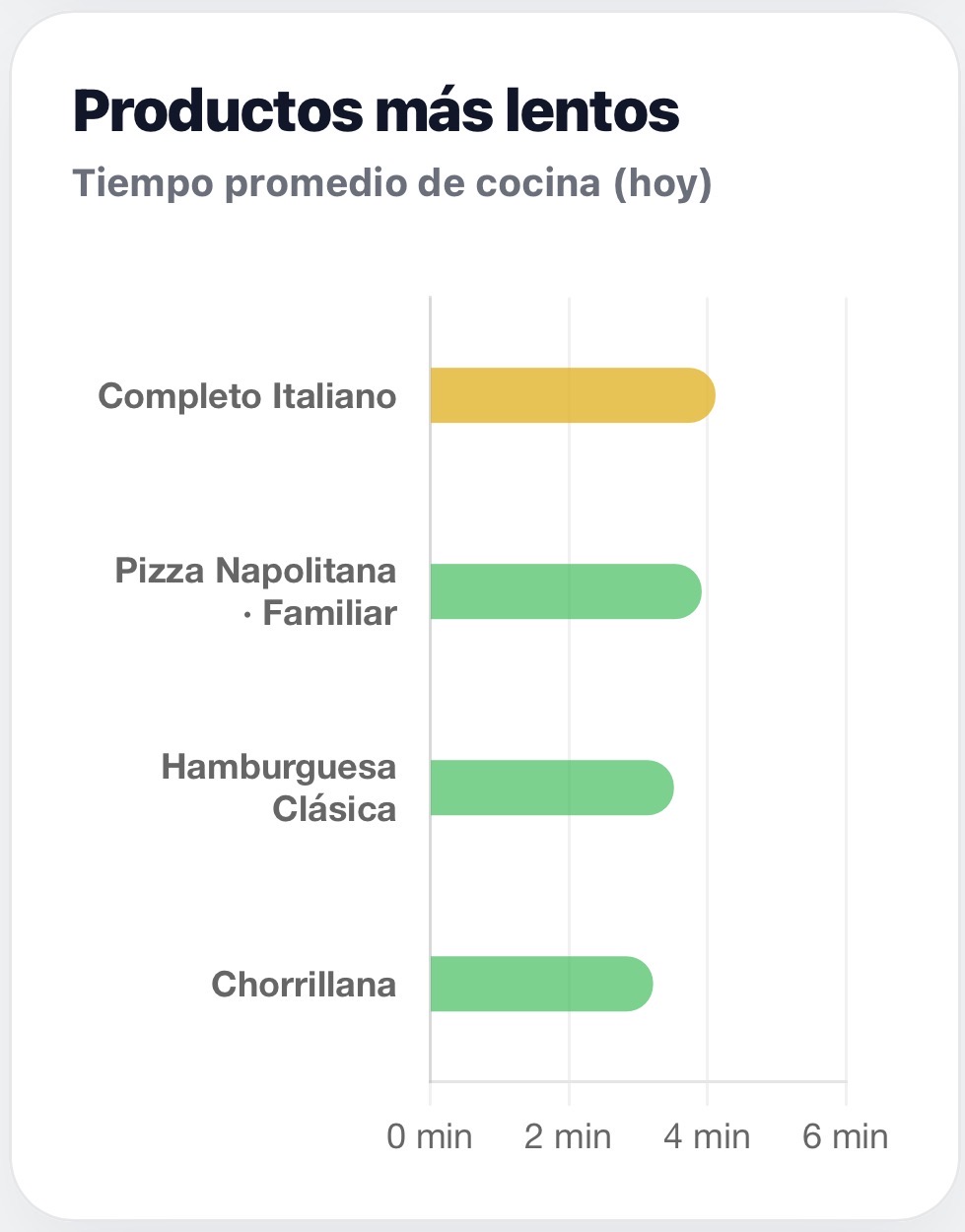Click the rounded end of yellow bar
This screenshot has width=965, height=1232.
point(702,395)
